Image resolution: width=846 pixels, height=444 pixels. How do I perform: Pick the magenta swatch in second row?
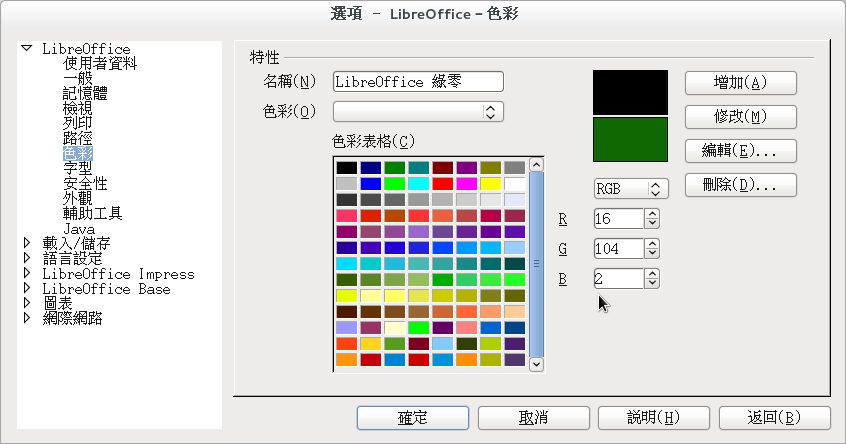pos(467,184)
